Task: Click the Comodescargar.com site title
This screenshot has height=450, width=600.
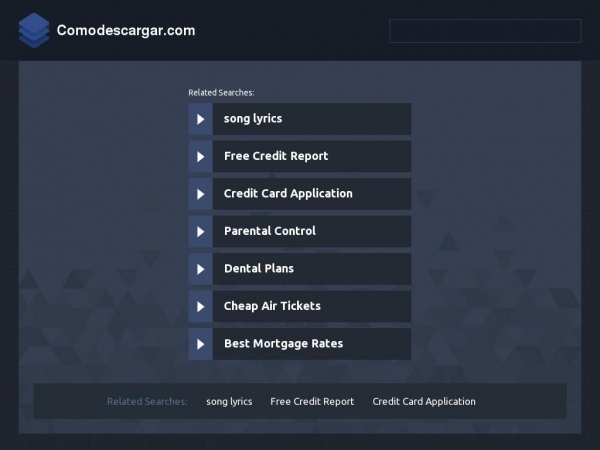Action: pyautogui.click(x=126, y=31)
